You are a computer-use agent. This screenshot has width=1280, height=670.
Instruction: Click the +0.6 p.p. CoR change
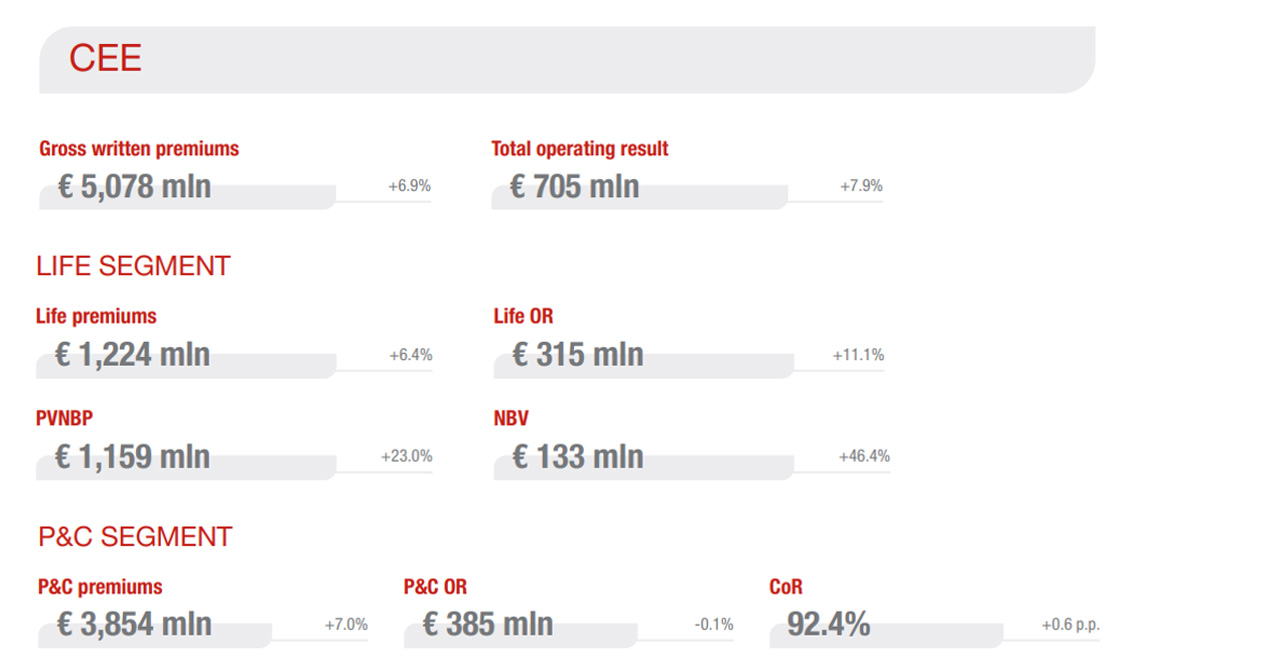click(1070, 625)
